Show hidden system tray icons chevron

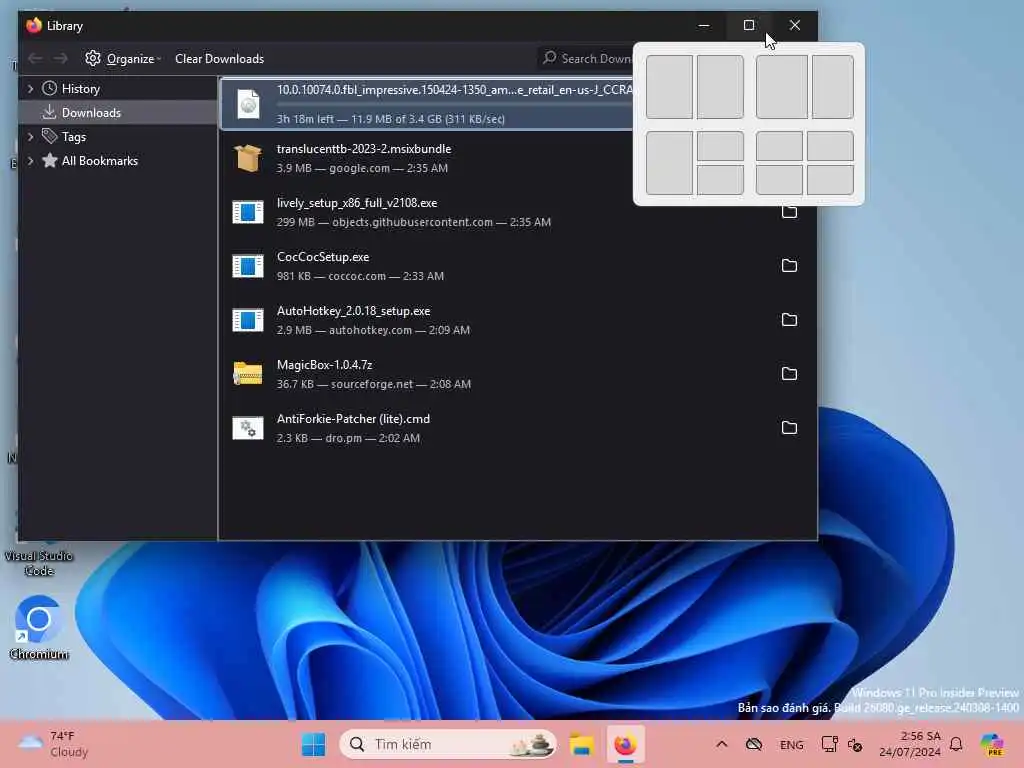coord(722,744)
